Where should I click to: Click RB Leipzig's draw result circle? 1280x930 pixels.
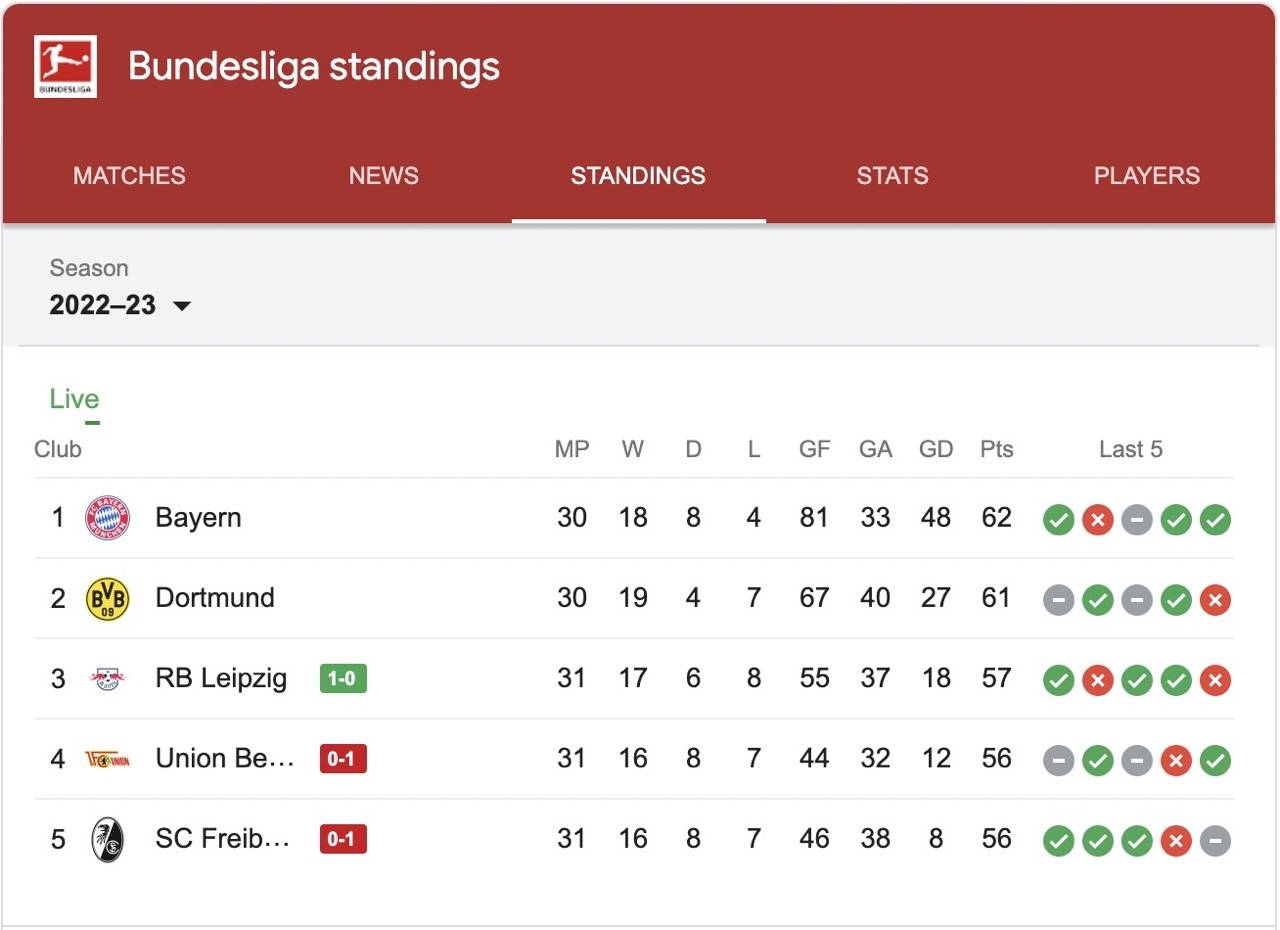[x=1136, y=680]
